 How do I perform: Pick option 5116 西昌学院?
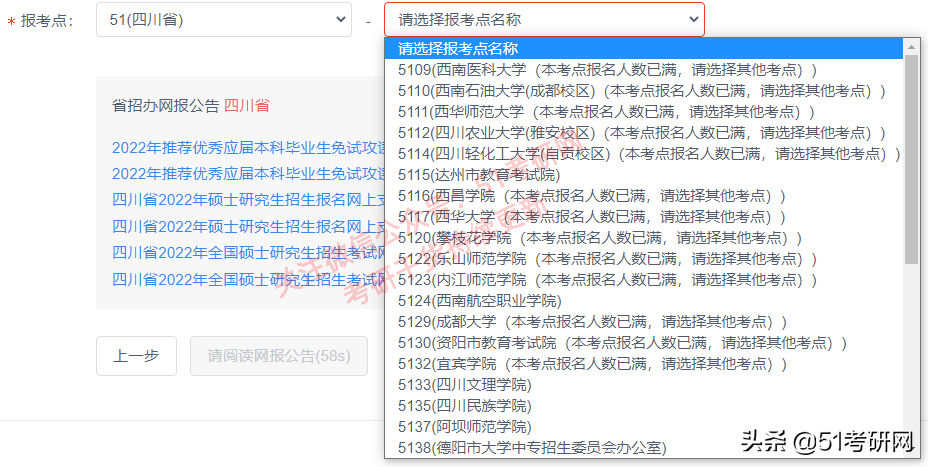(x=644, y=196)
